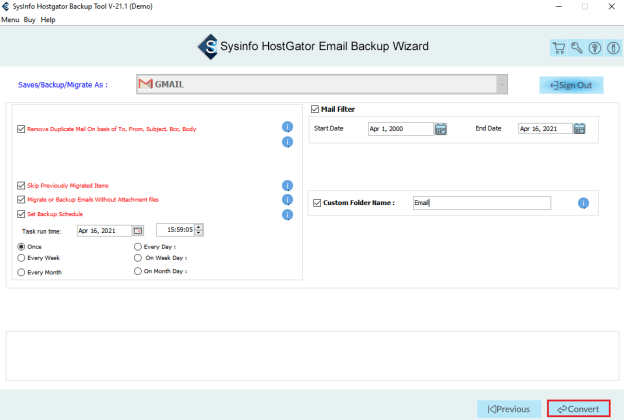Uncheck Custom Folder Name checkbox
Viewport: 624px width, 420px height.
(317, 203)
